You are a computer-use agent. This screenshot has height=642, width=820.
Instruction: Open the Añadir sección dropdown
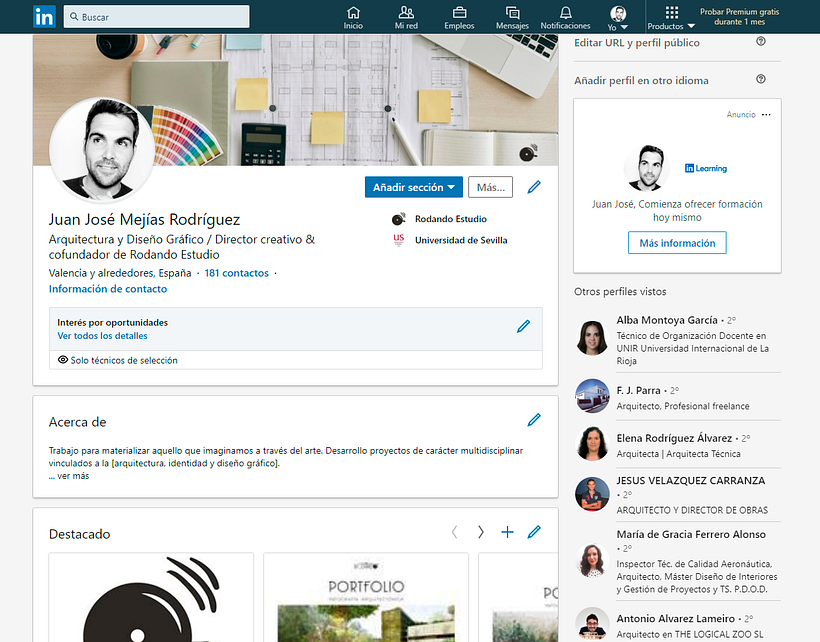click(415, 187)
